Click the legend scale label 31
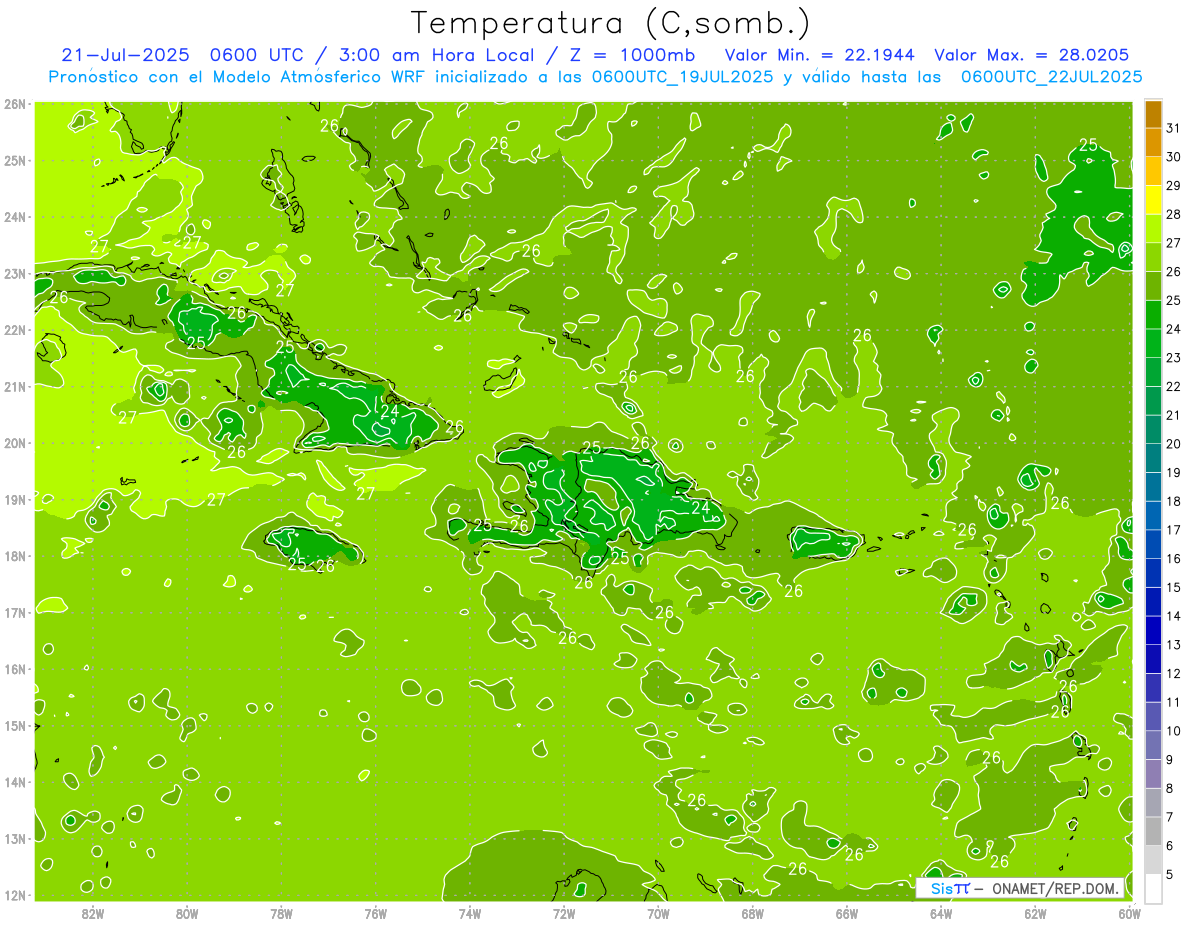1200x927 pixels. [1173, 128]
